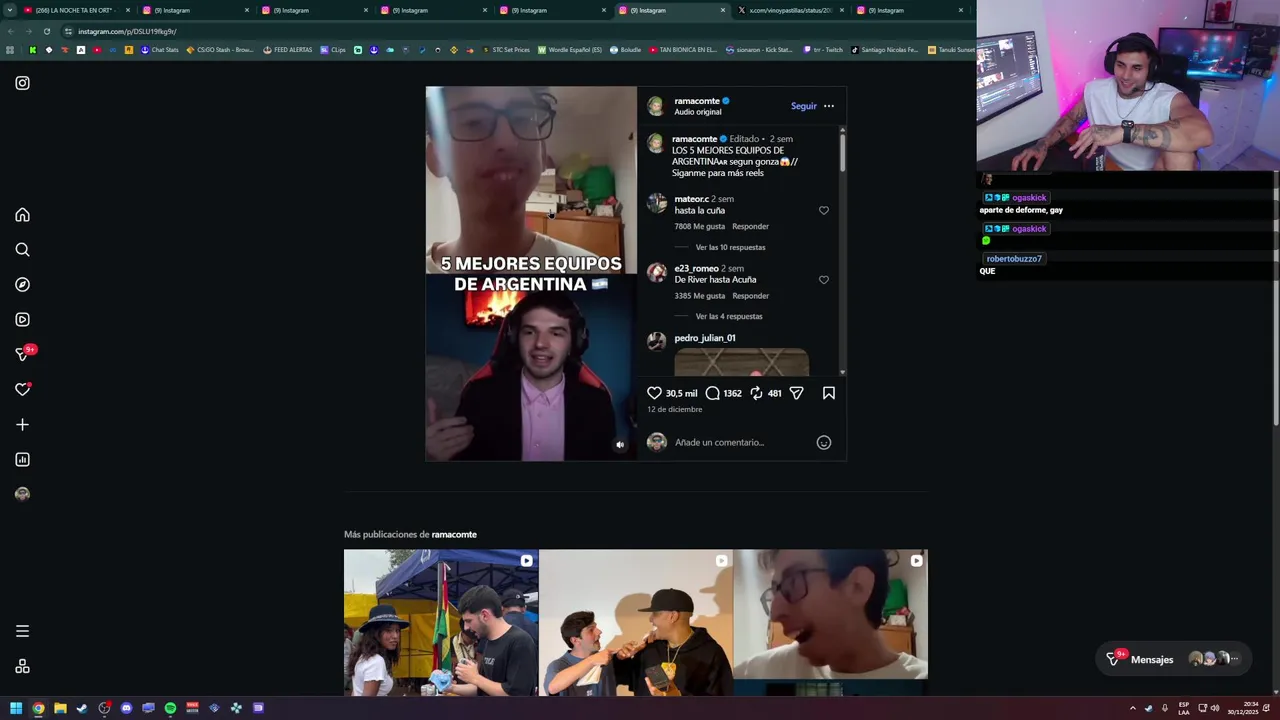Open the More hamburger menu in the sidebar

coord(22,631)
